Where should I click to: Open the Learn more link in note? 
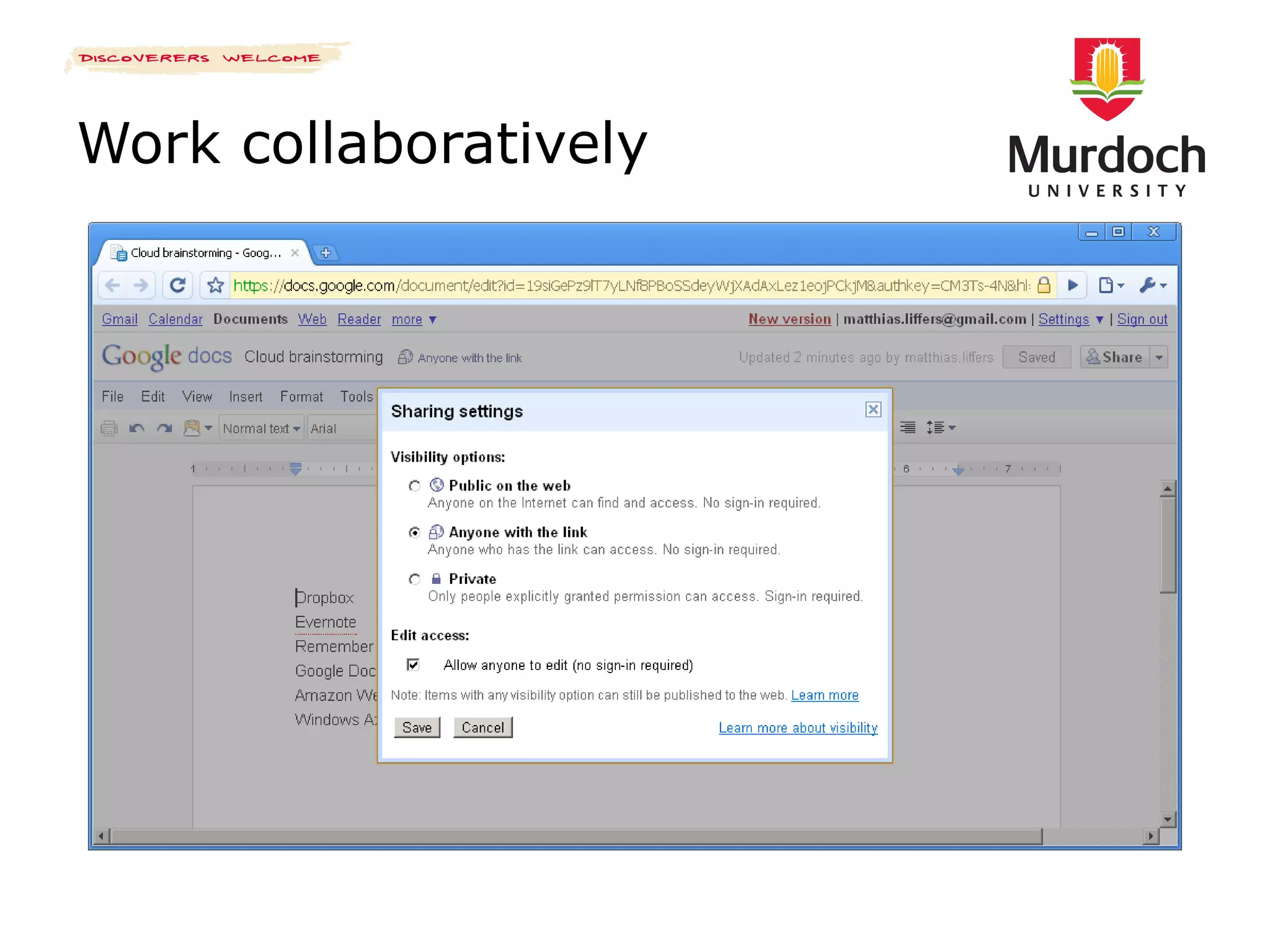(825, 695)
